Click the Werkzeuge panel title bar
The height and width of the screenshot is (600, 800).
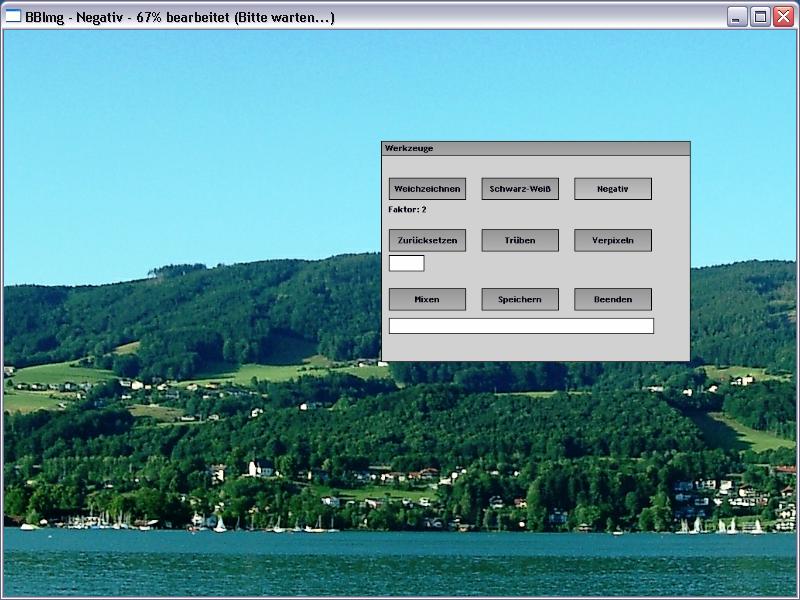(535, 148)
